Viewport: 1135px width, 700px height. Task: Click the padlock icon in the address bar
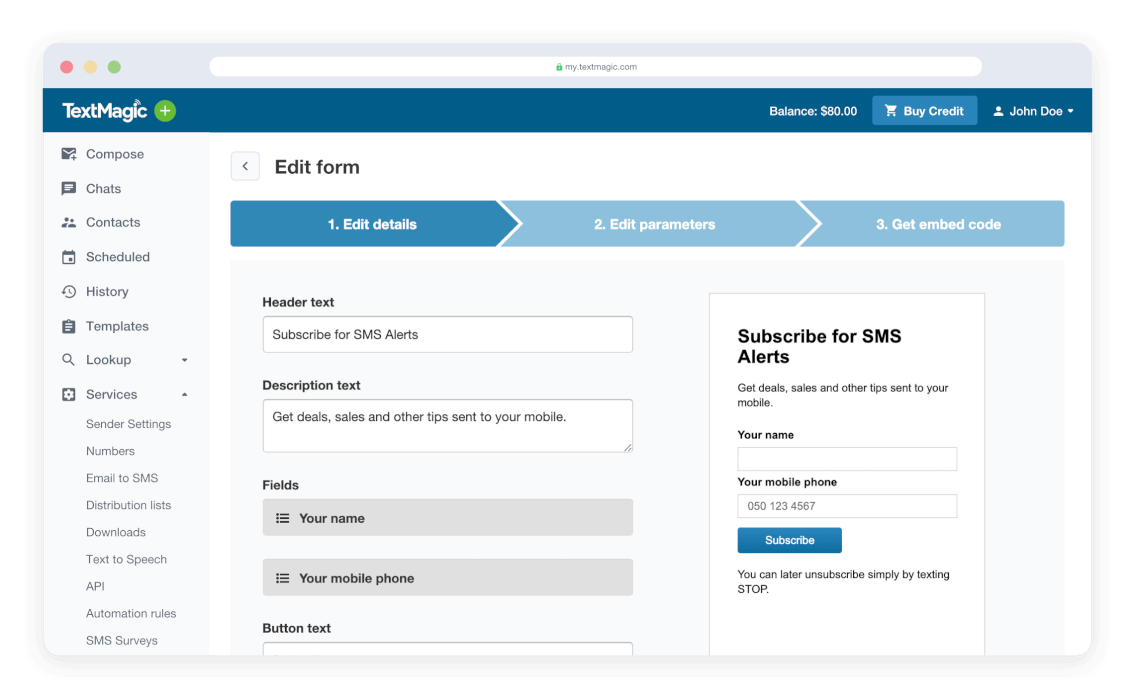tap(559, 67)
